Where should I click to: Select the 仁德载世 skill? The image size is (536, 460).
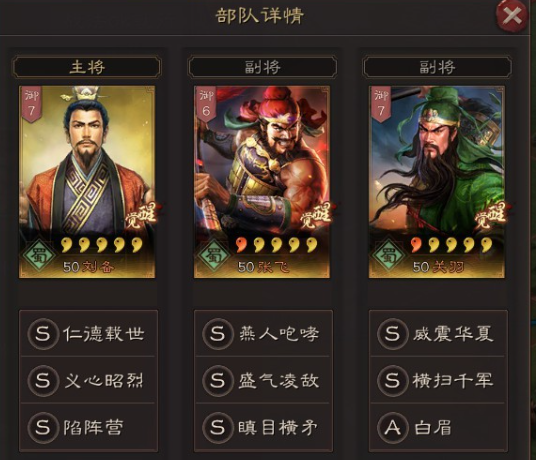pyautogui.click(x=88, y=334)
